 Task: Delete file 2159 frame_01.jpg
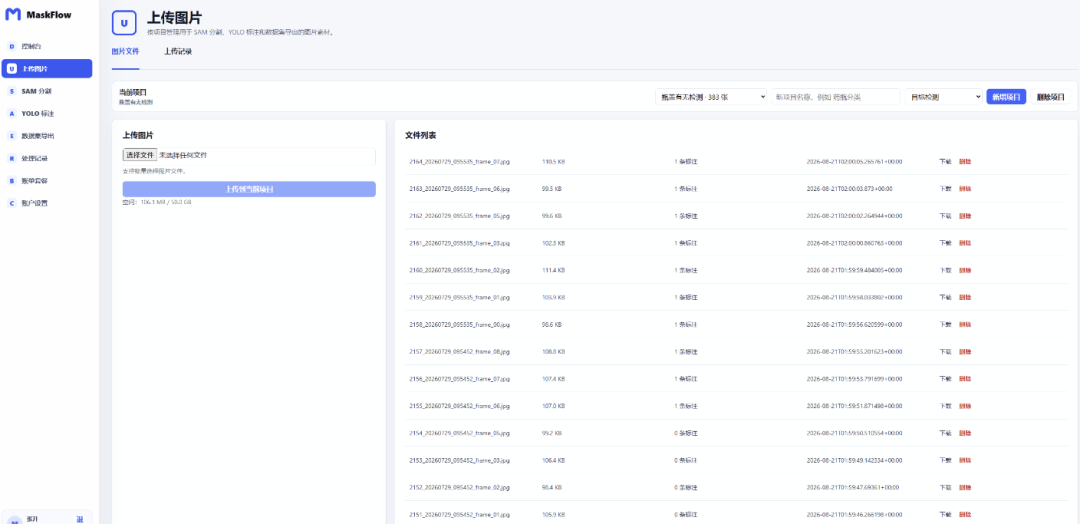point(964,297)
